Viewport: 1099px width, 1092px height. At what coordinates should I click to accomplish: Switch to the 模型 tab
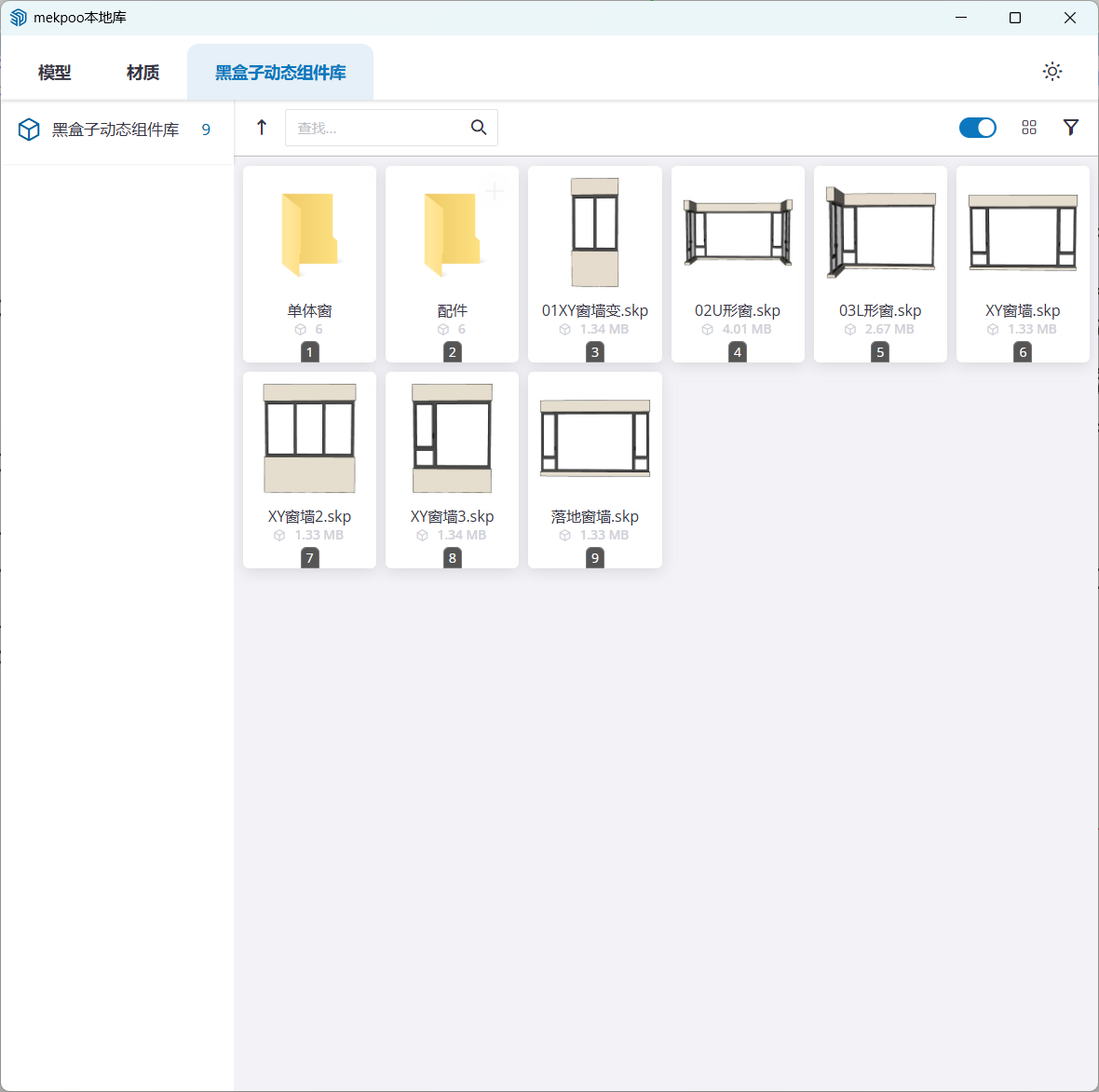coord(54,73)
